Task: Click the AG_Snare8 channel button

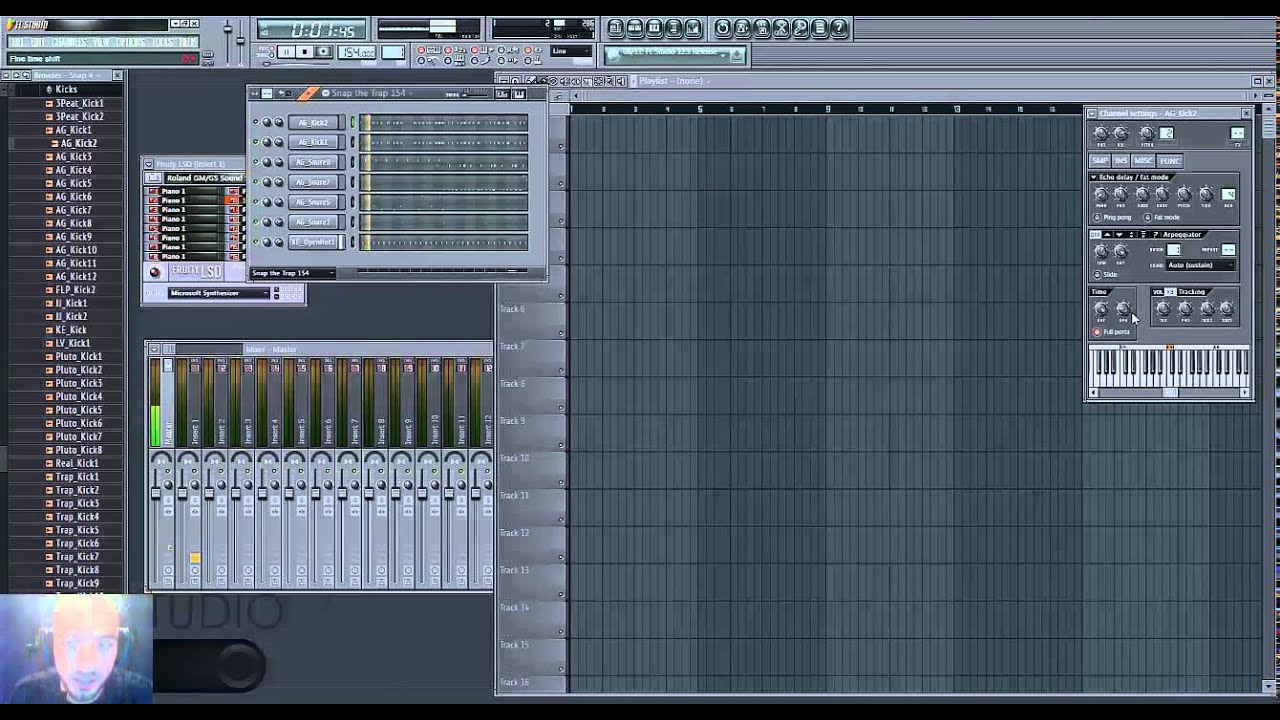Action: (315, 162)
